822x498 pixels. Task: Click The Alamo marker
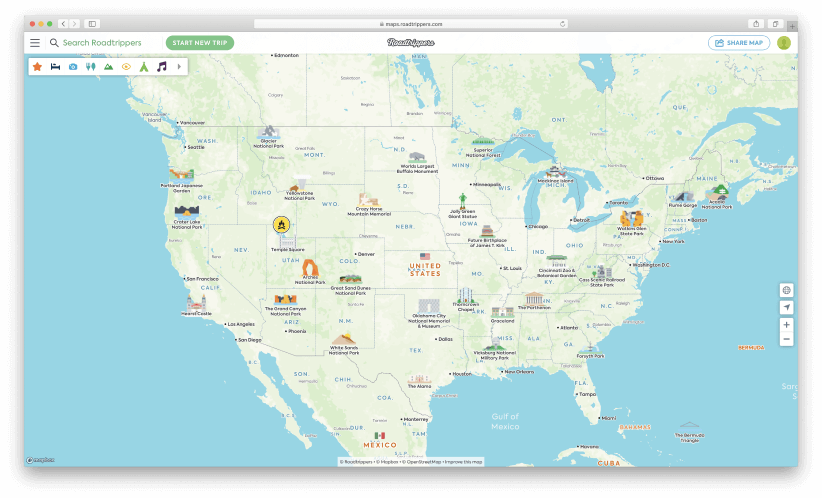tap(419, 379)
